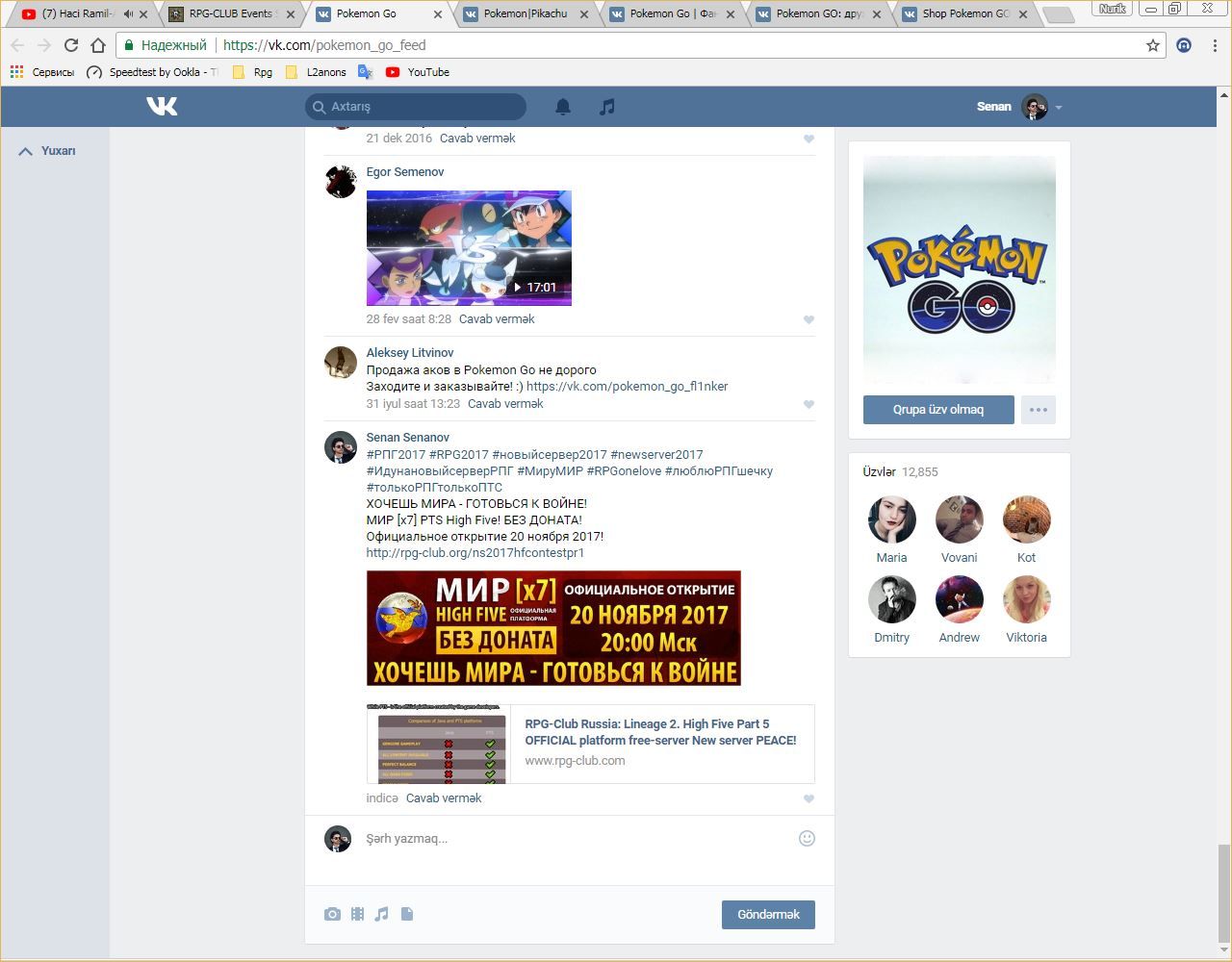The height and width of the screenshot is (962, 1232).
Task: Close the current Pokemon Go tab
Action: 438,14
